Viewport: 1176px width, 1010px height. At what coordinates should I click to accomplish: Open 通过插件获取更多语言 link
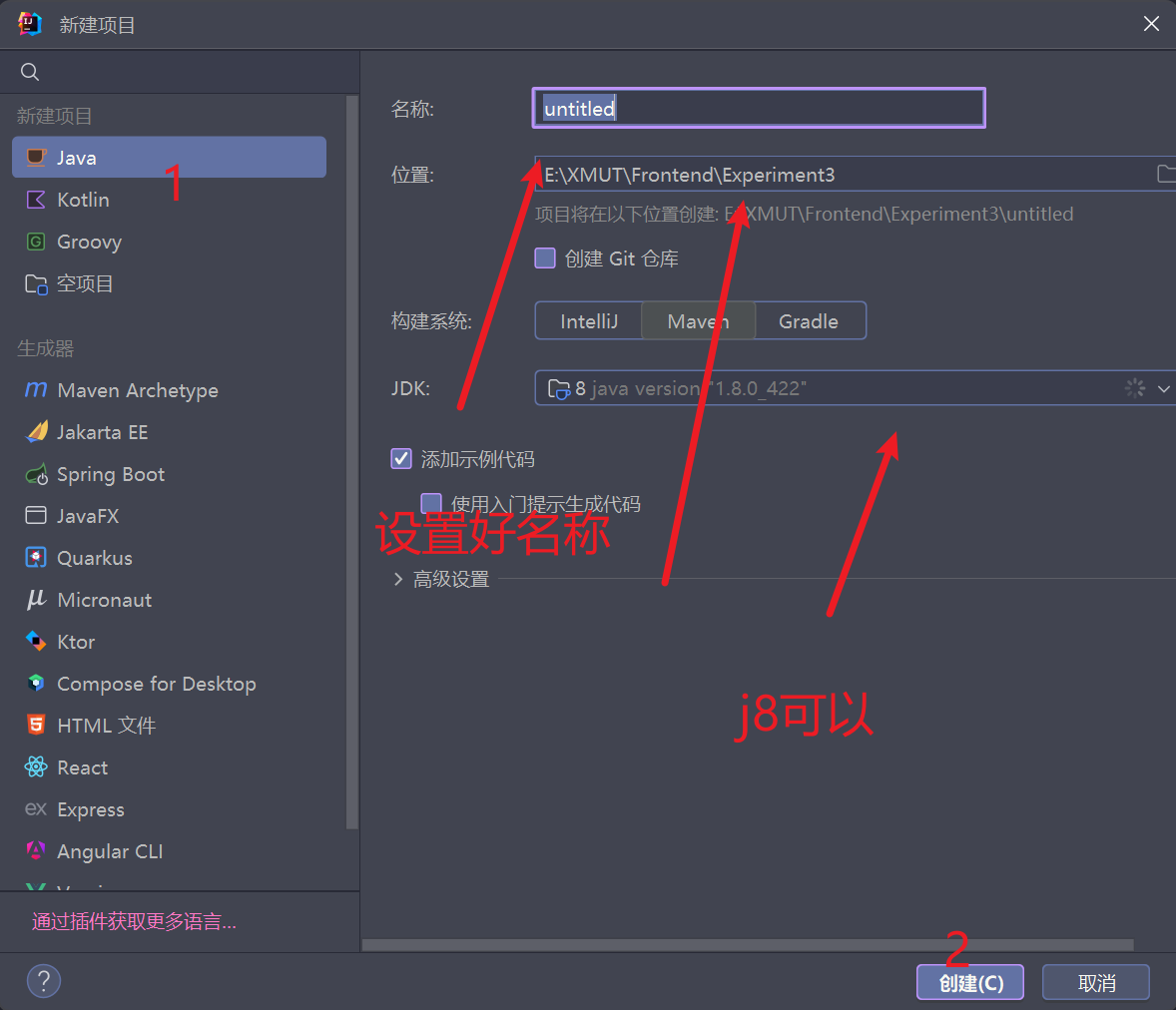[x=134, y=921]
